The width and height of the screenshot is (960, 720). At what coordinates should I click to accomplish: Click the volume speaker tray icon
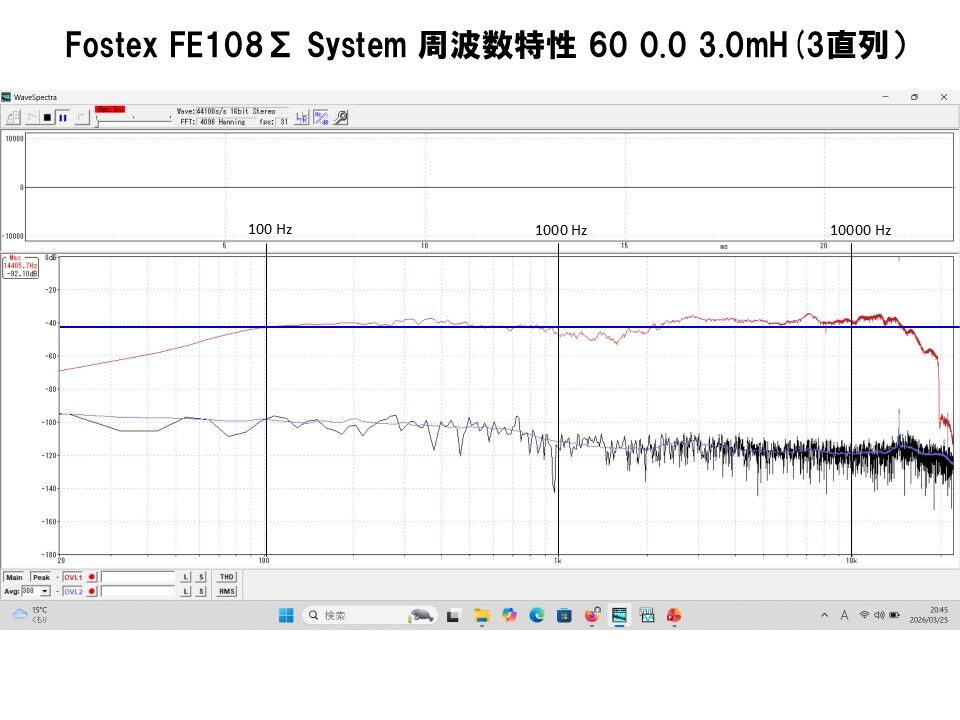879,615
